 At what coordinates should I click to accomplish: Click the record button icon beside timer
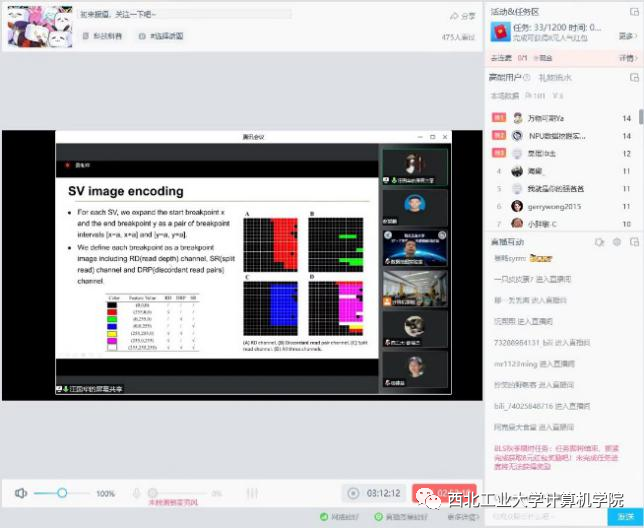pyautogui.click(x=352, y=493)
